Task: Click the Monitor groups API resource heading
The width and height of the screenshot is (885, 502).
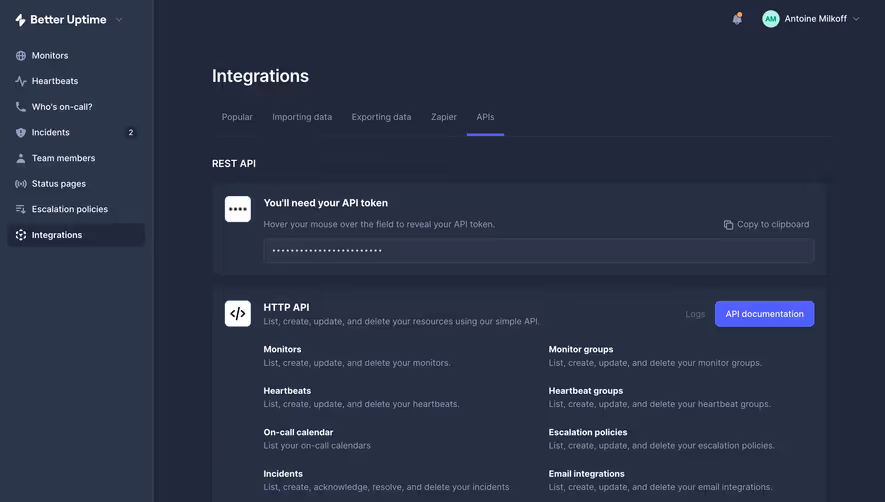Action: click(581, 349)
